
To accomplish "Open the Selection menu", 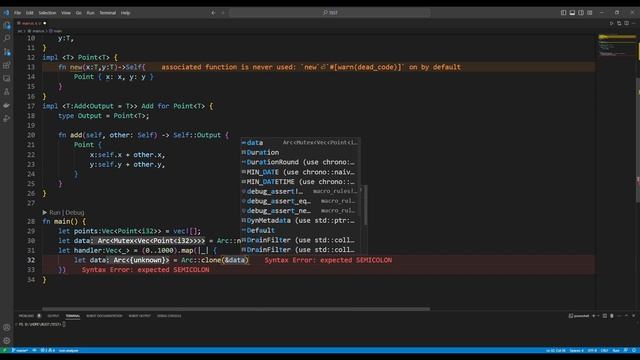I will point(47,13).
